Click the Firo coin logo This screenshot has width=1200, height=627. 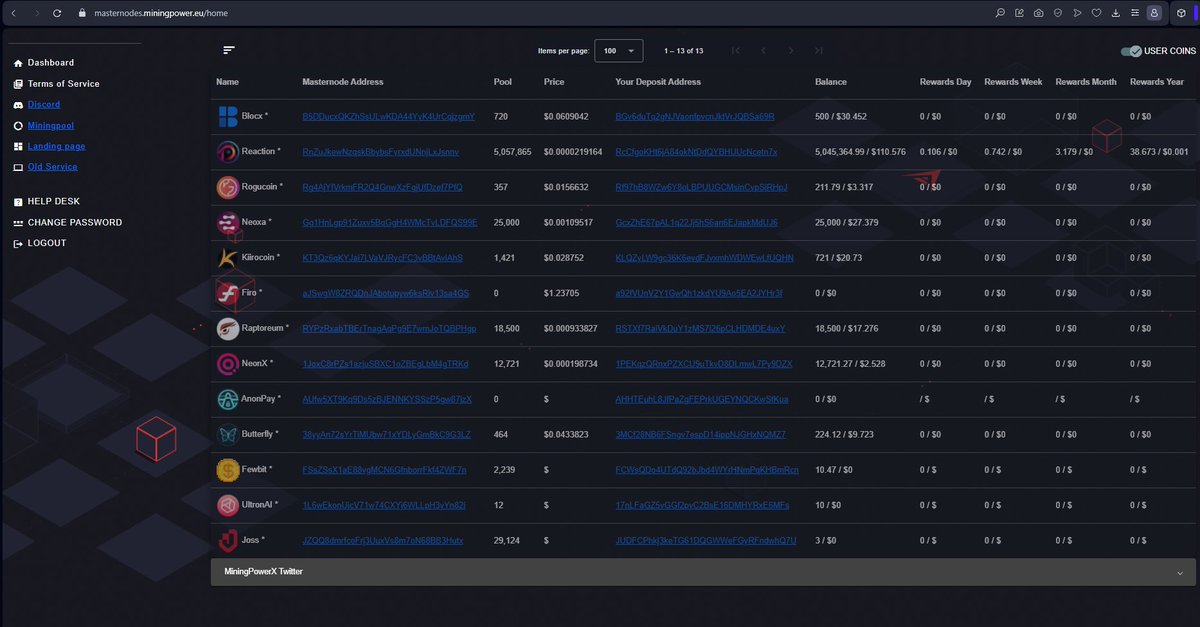pyautogui.click(x=227, y=293)
